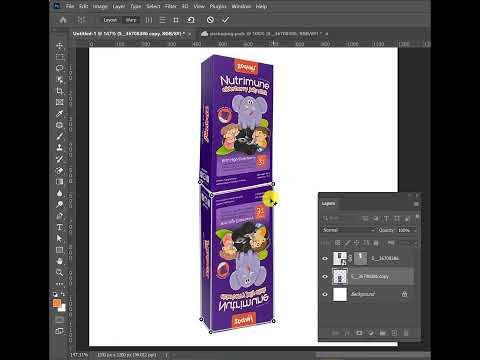Image resolution: width=480 pixels, height=360 pixels.
Task: Select the Brush tool
Action: 60,136
